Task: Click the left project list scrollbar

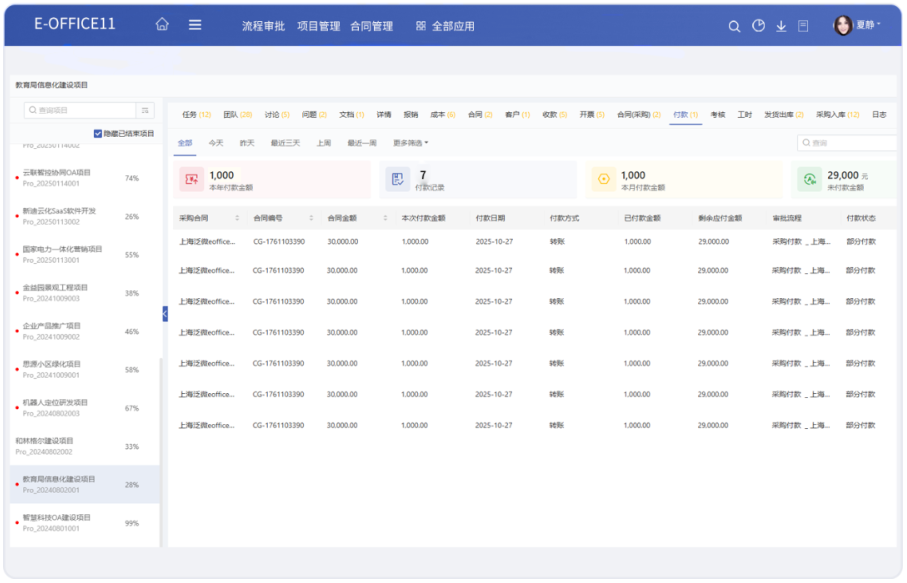Action: point(161,450)
